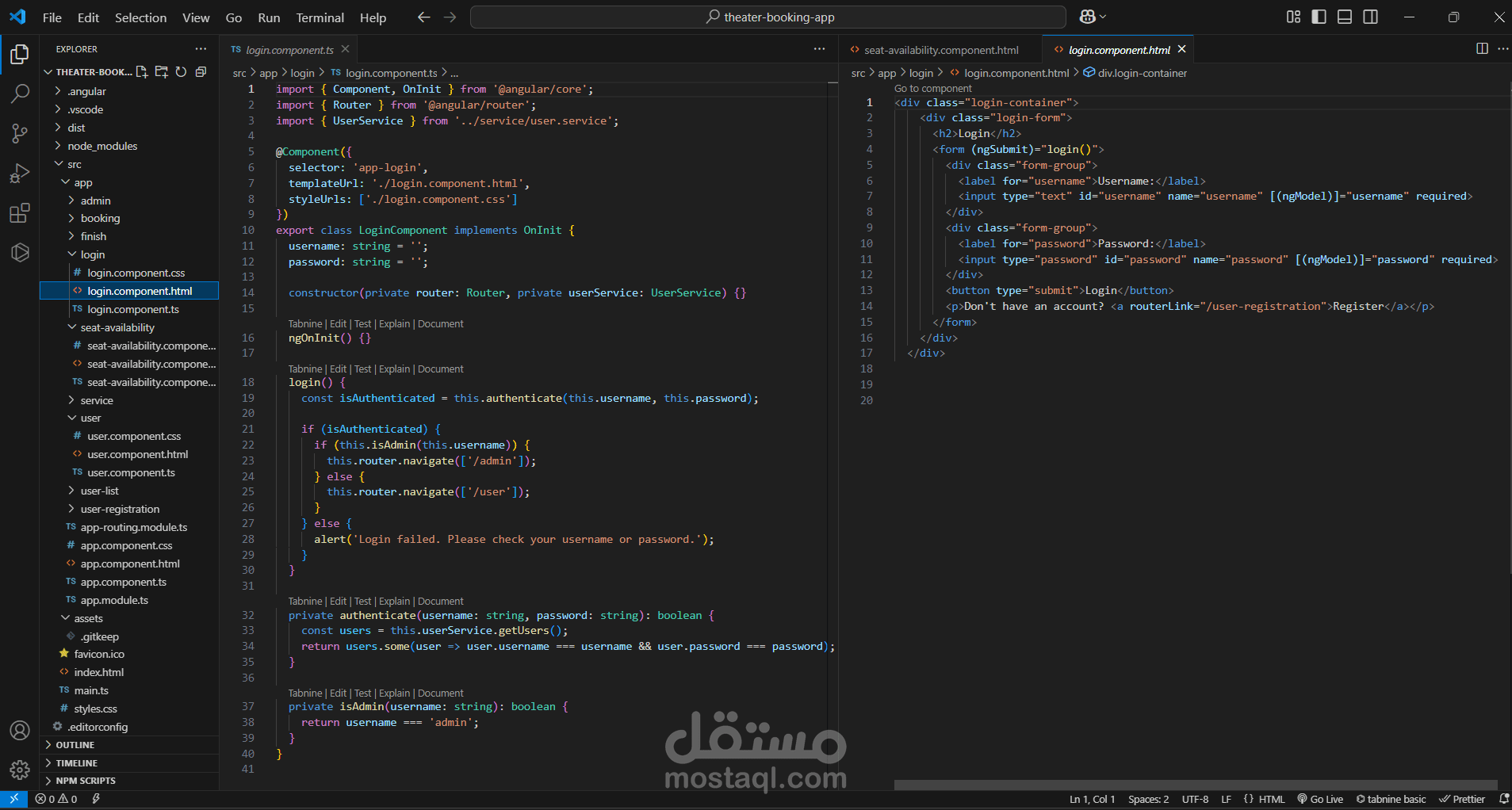
Task: Change language mode from HTML
Action: 1272,799
